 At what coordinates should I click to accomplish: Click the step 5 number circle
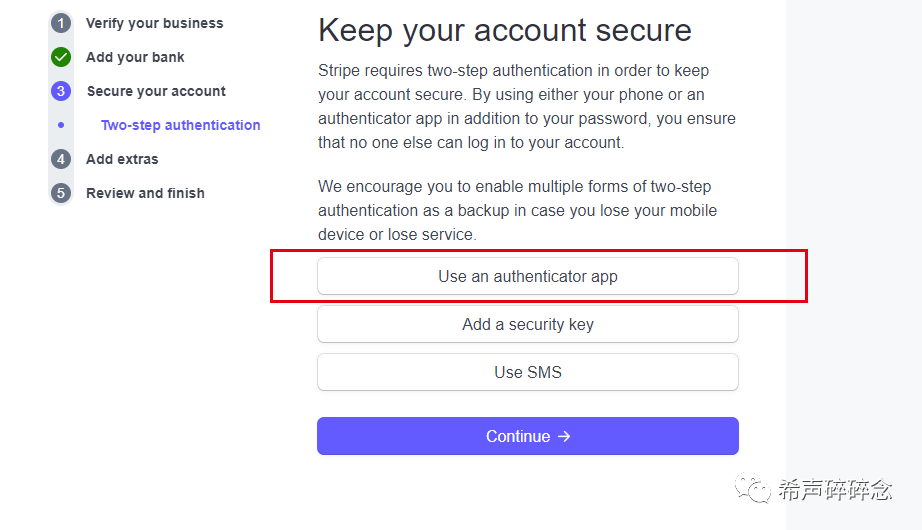pos(61,193)
